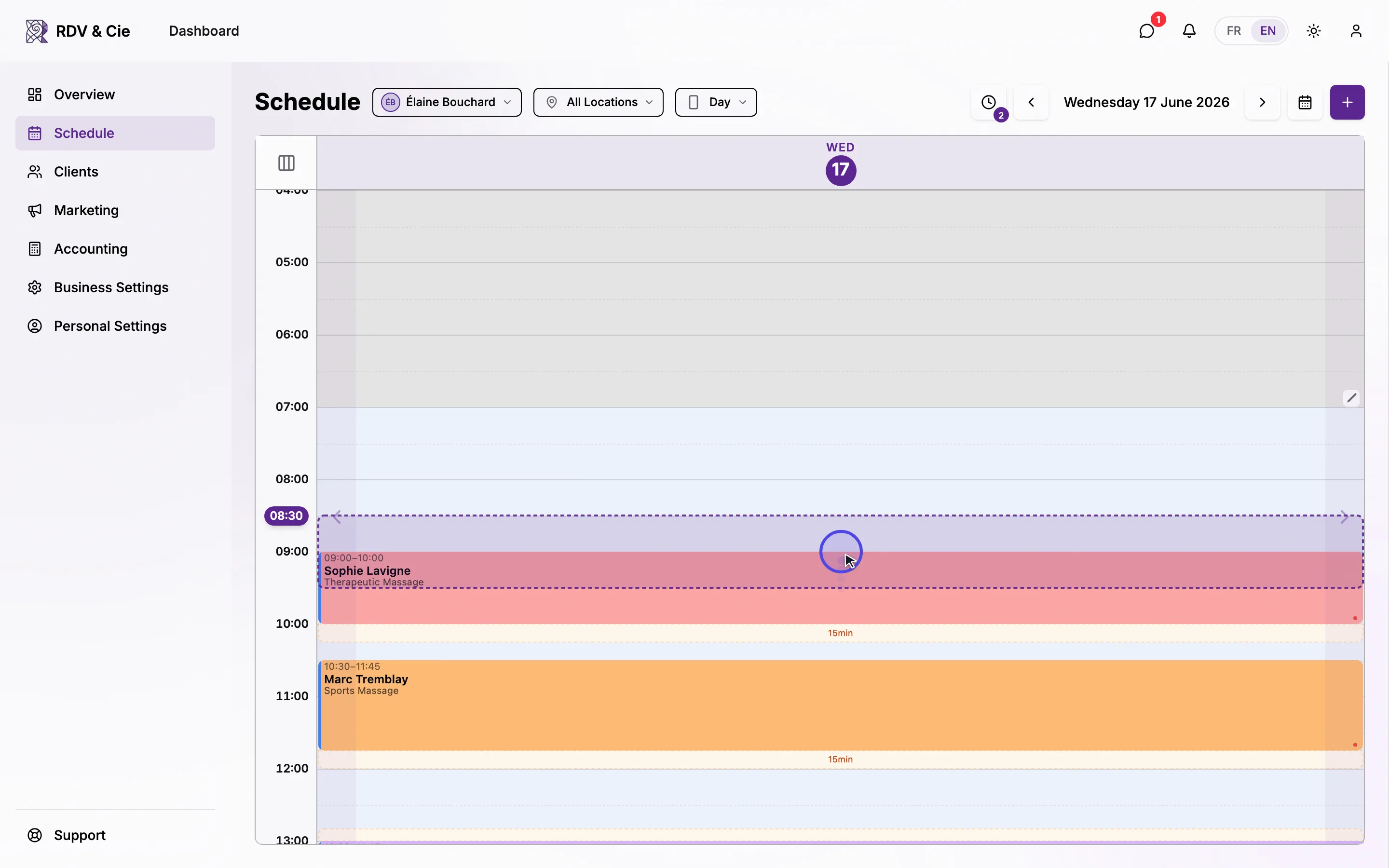Expand the Day view dropdown
Screen dimensions: 1389x868
pyautogui.click(x=716, y=102)
